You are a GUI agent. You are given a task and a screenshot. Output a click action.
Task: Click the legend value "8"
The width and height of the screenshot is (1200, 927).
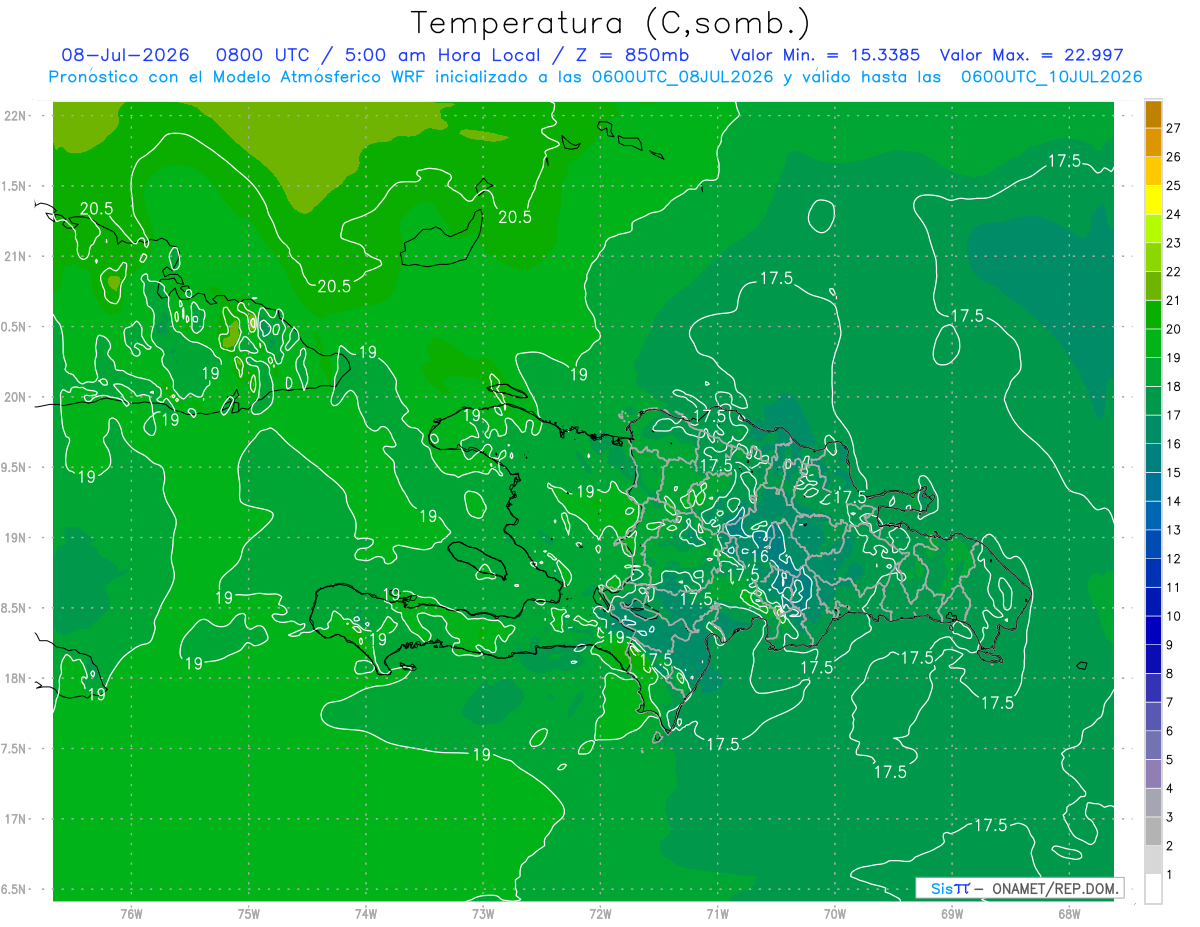coord(1170,674)
